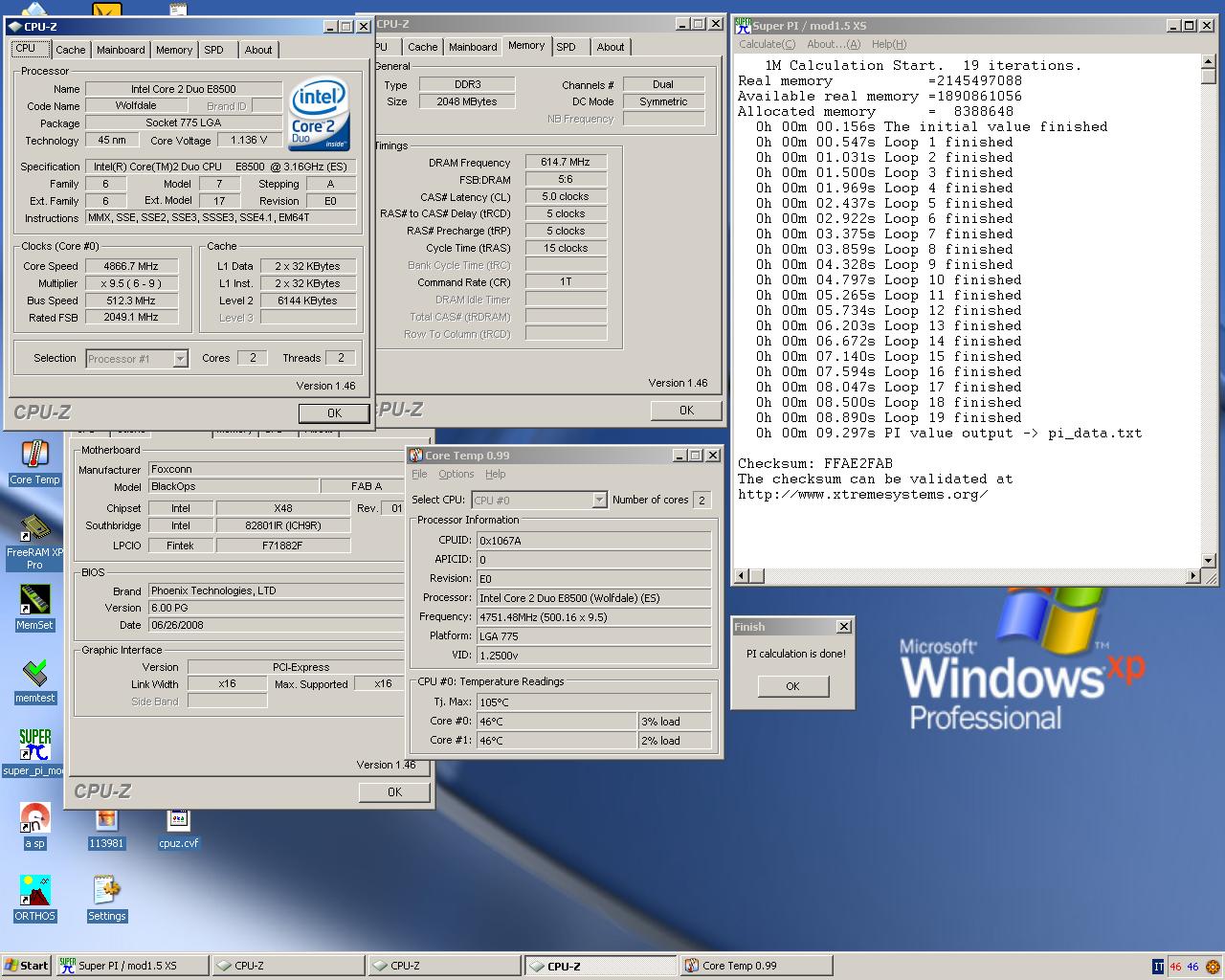The height and width of the screenshot is (980, 1225).
Task: Open the memtest desktop icon
Action: (34, 680)
